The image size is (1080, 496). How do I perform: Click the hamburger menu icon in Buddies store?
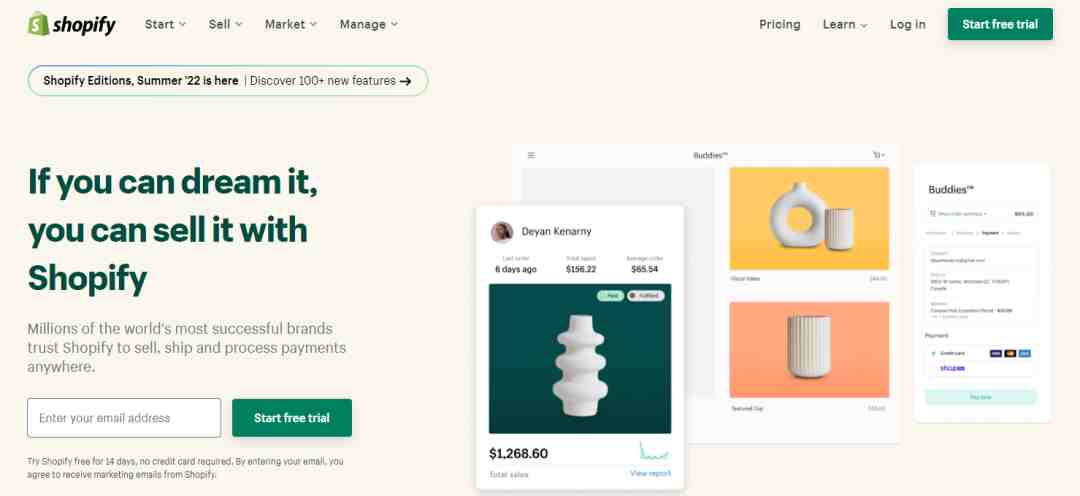(x=531, y=155)
